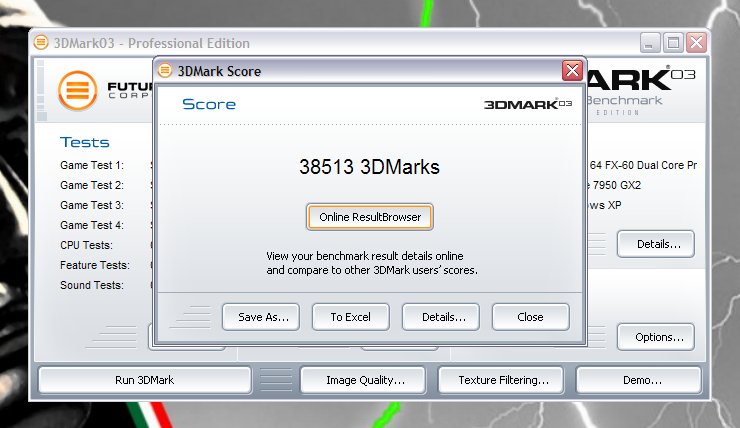This screenshot has width=740, height=428.
Task: Close the 3DMark Score dialog with the red X
Action: [x=572, y=71]
